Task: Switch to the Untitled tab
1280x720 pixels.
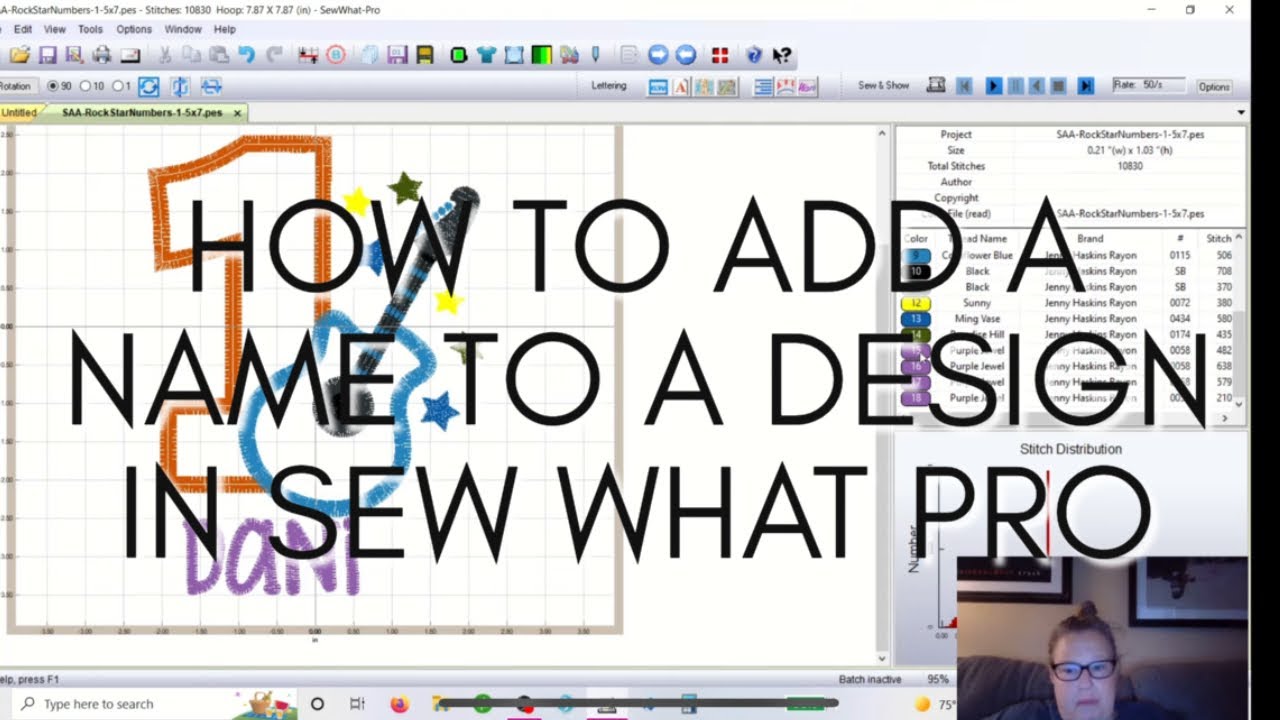Action: (18, 113)
